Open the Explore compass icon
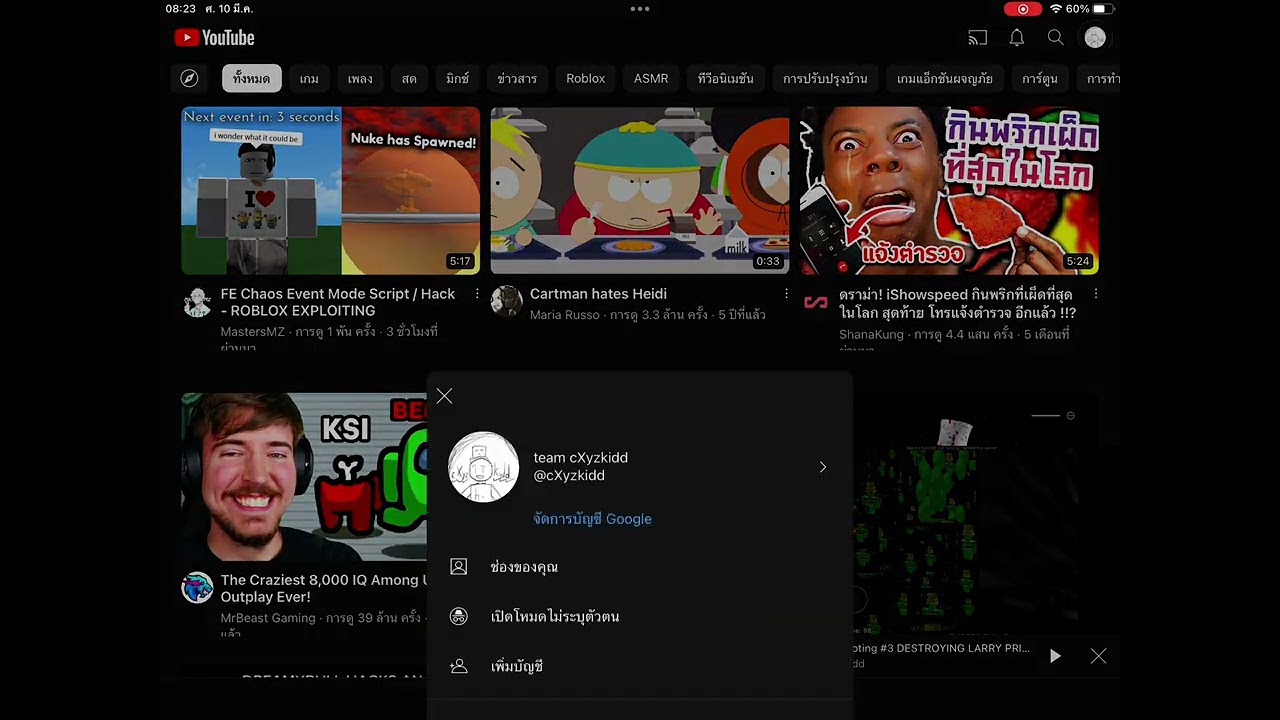The image size is (1280, 720). tap(189, 78)
